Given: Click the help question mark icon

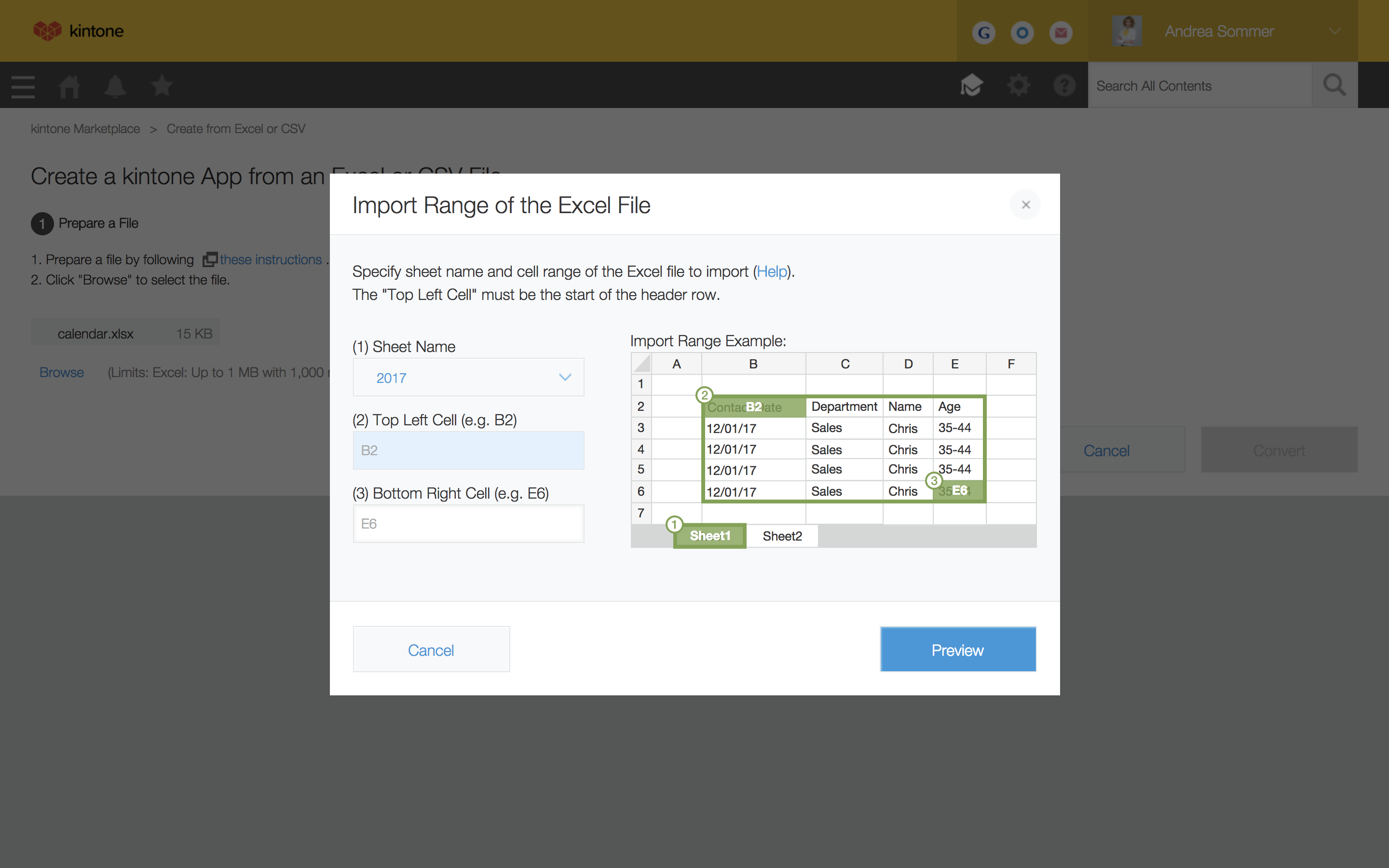Looking at the screenshot, I should (x=1064, y=85).
